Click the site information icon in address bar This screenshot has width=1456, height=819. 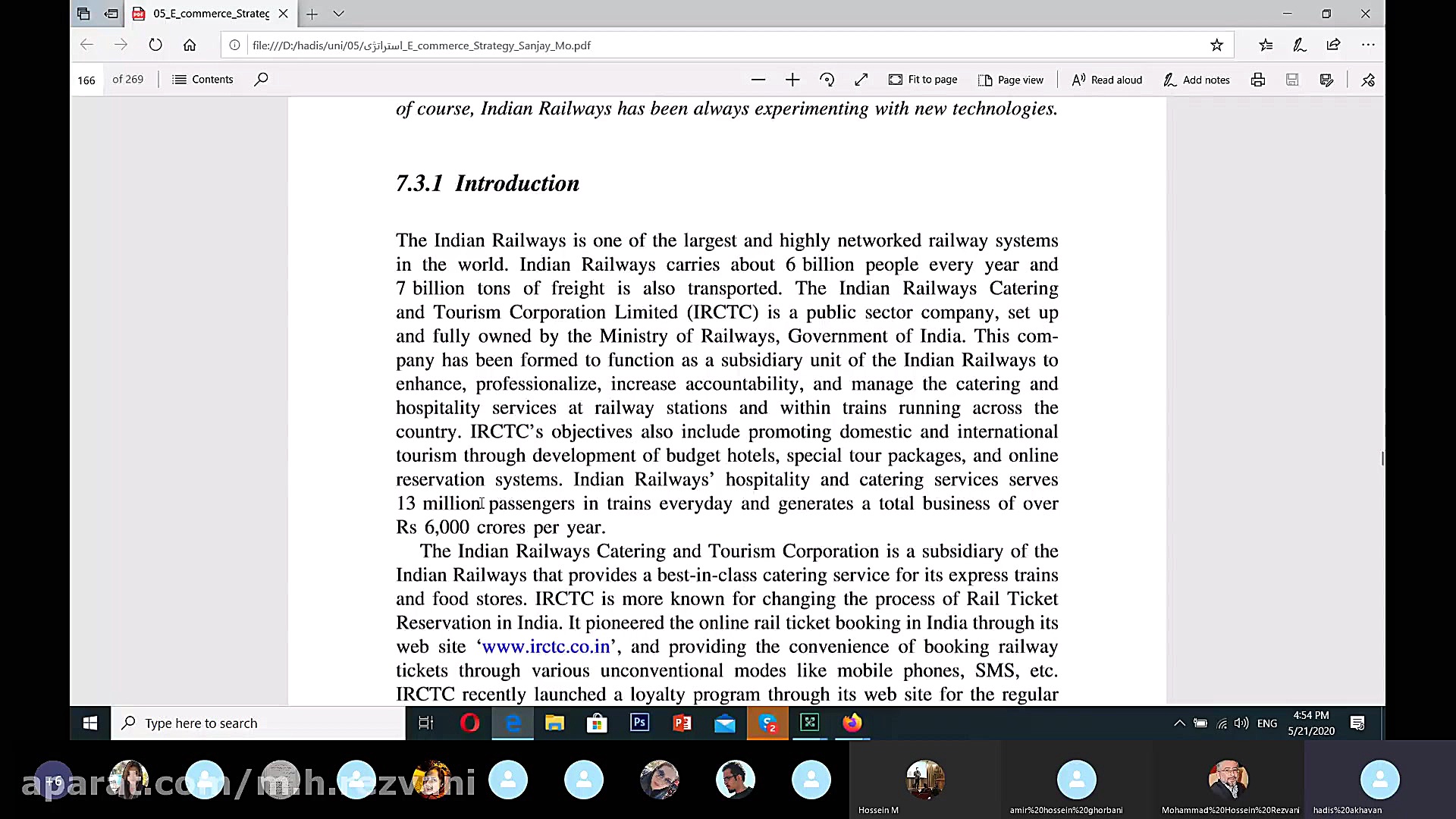pos(235,45)
